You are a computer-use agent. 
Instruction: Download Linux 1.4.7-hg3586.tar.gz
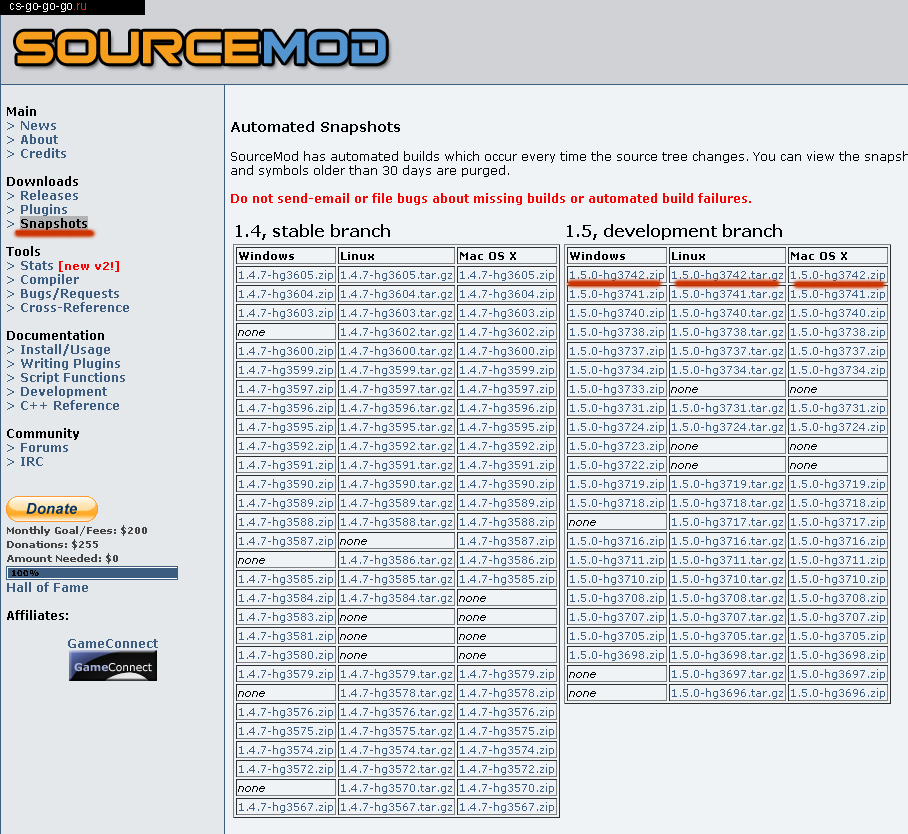click(x=397, y=560)
